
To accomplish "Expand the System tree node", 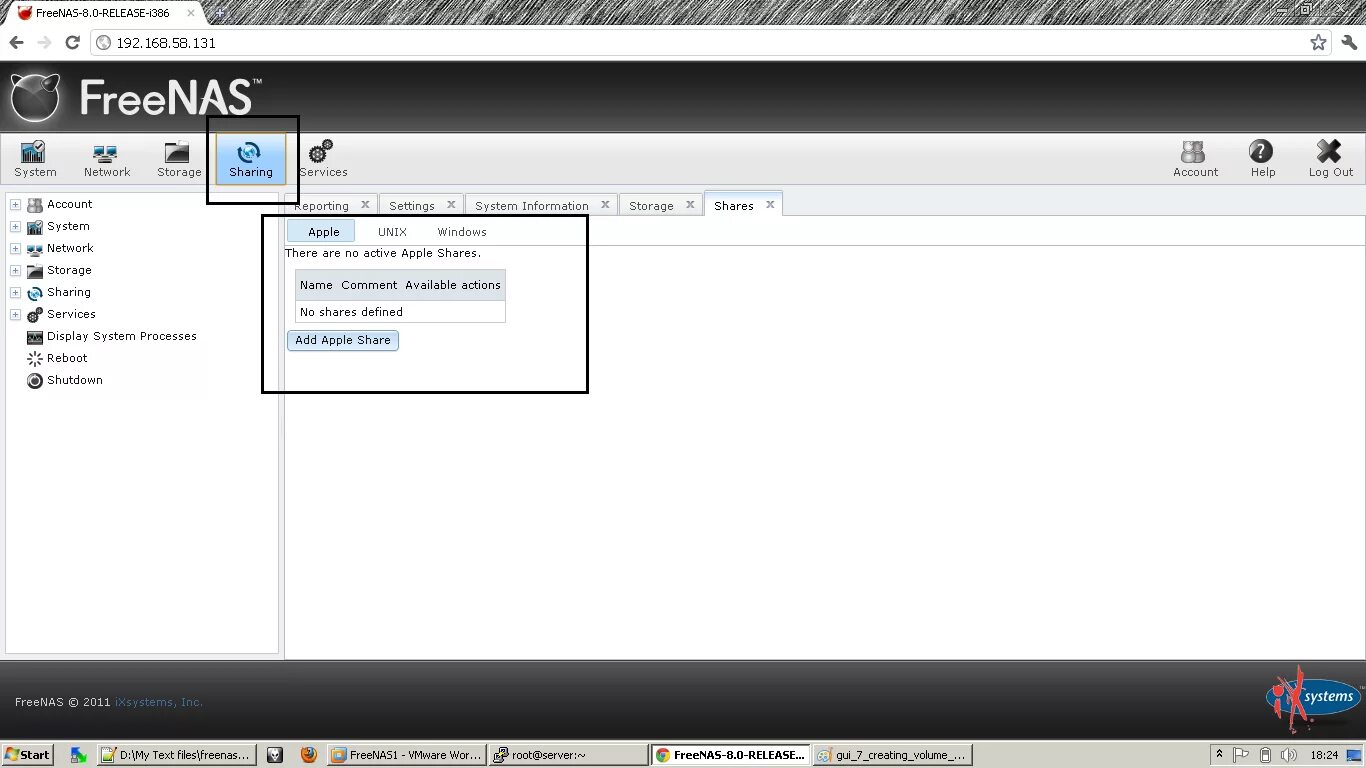I will 15,226.
